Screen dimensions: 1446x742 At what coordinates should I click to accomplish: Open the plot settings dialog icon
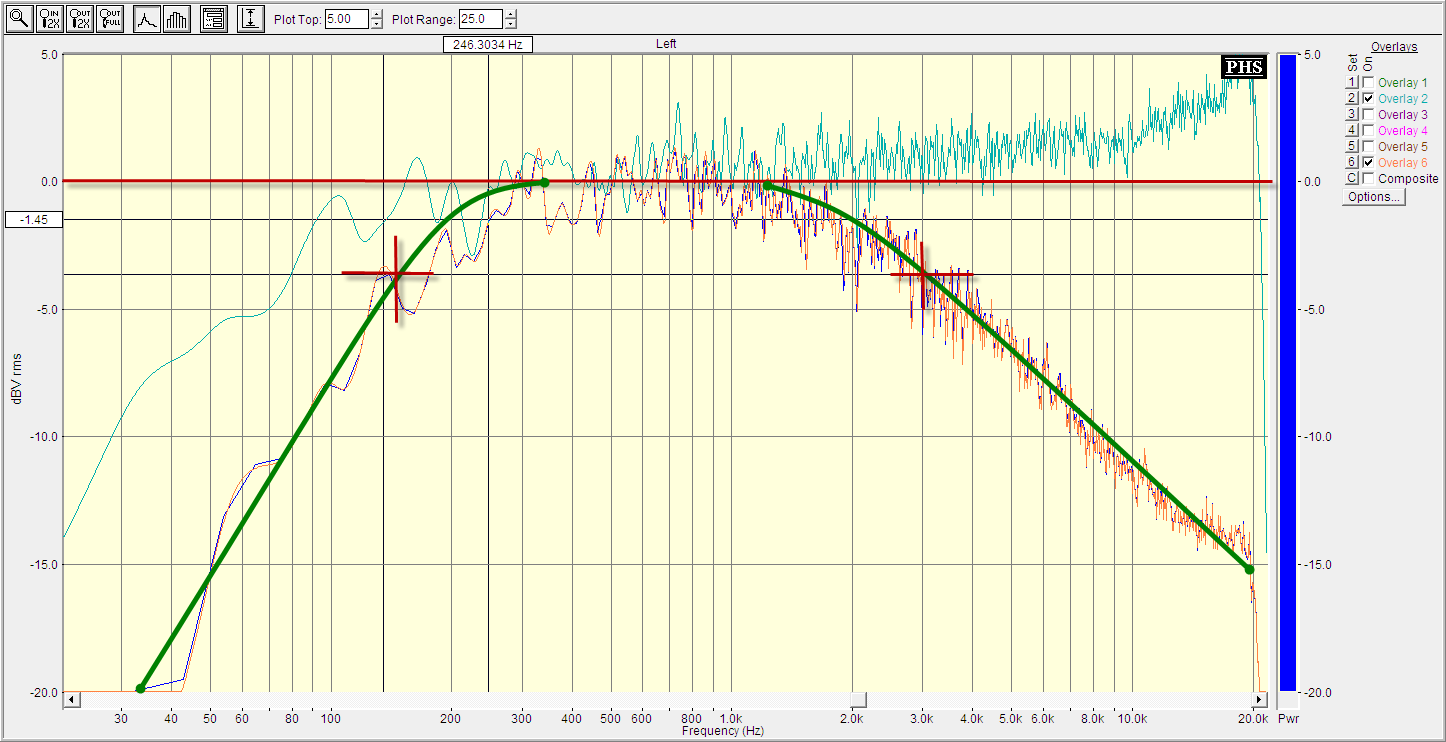point(213,19)
